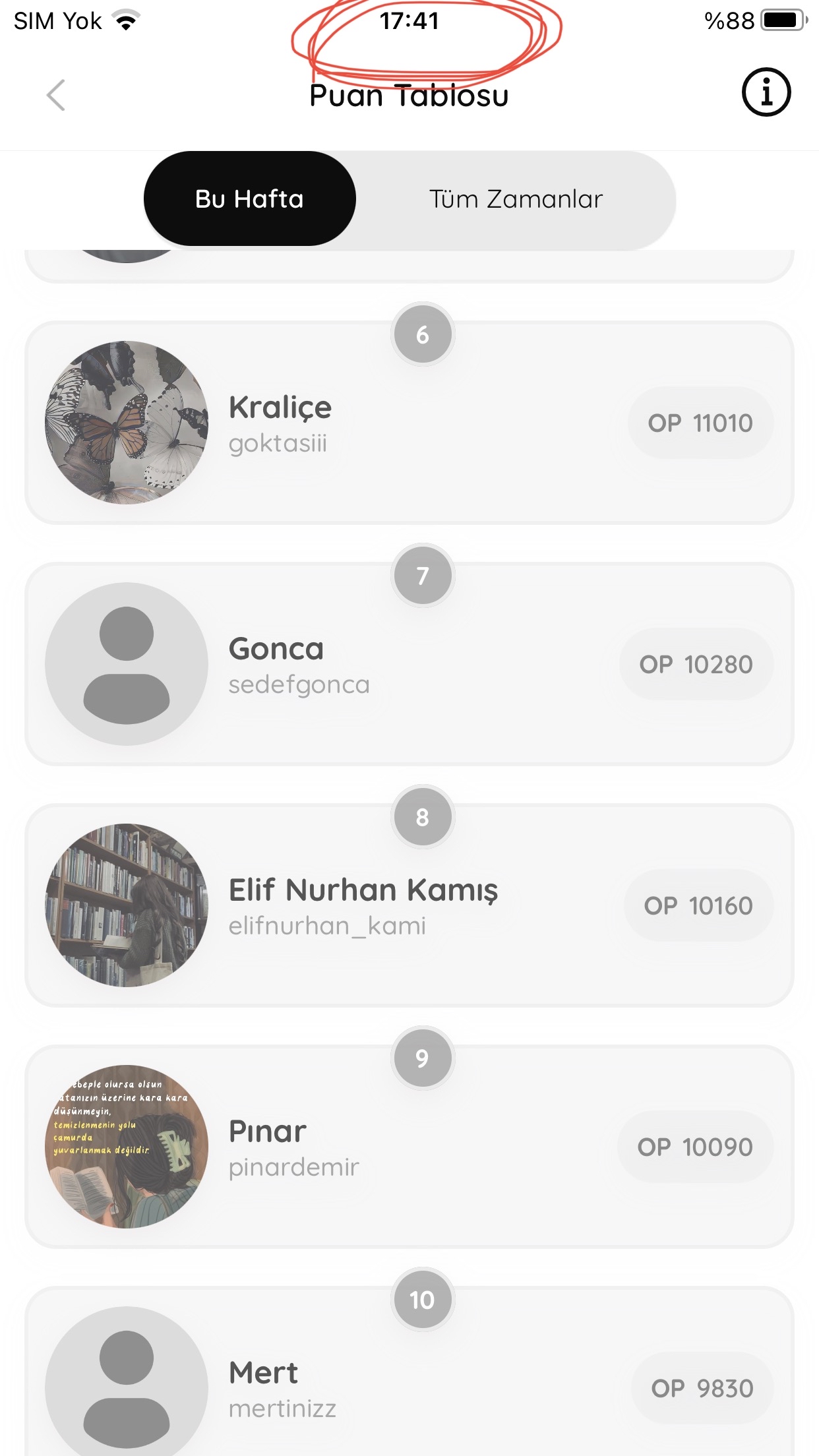Switch to the Bu Hafta tab
The width and height of the screenshot is (819, 1456).
point(250,198)
